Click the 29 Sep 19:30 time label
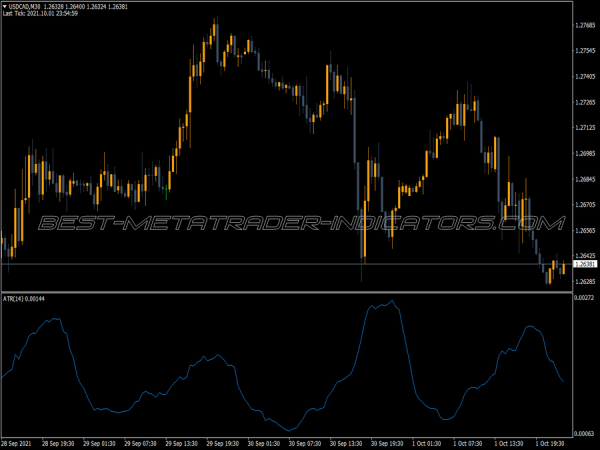 pyautogui.click(x=222, y=444)
